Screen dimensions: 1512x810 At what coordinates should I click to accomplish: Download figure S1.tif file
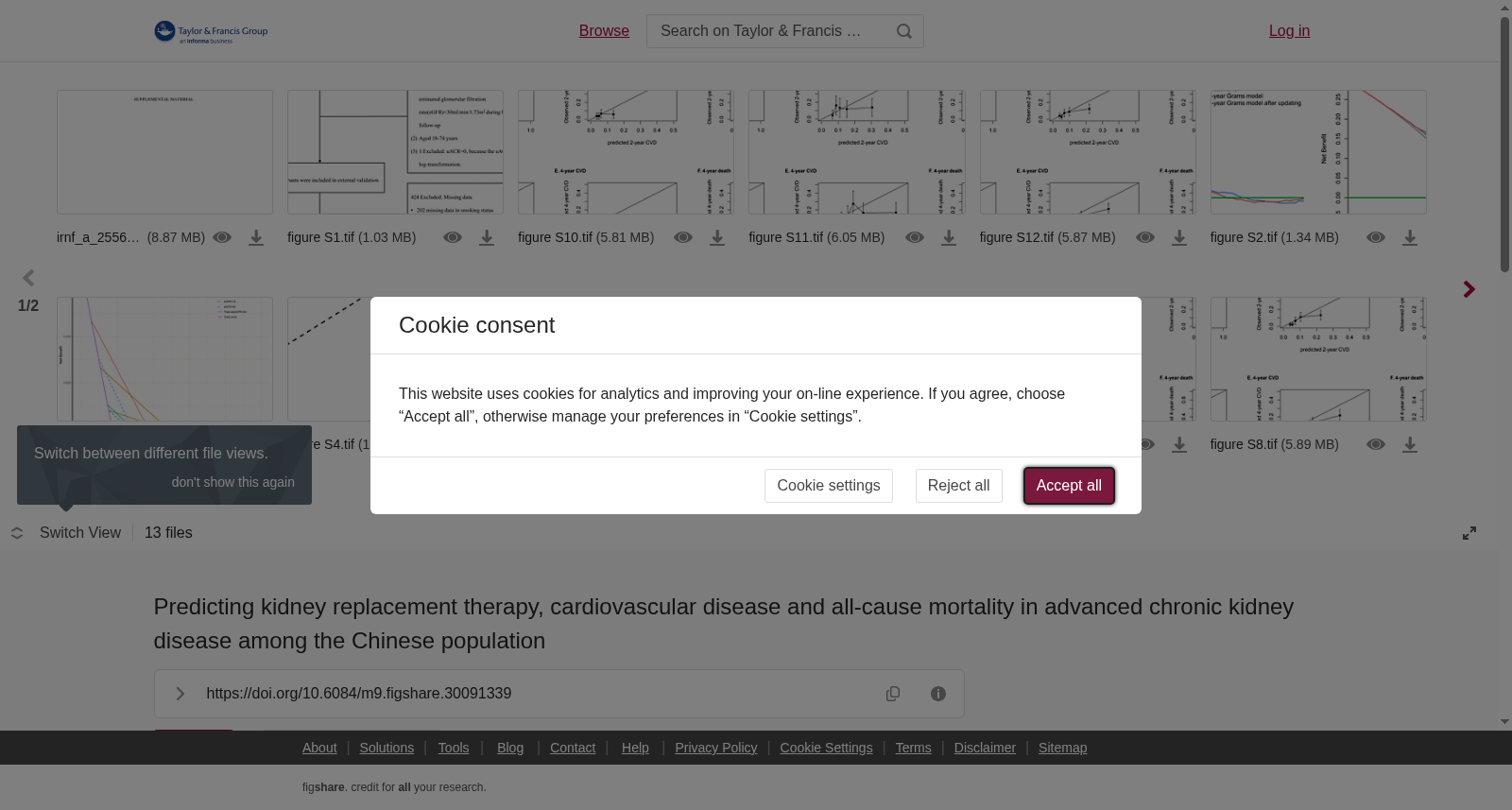[x=487, y=238]
